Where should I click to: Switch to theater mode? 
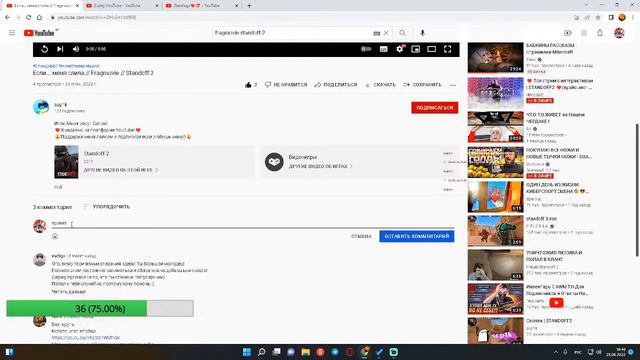431,49
